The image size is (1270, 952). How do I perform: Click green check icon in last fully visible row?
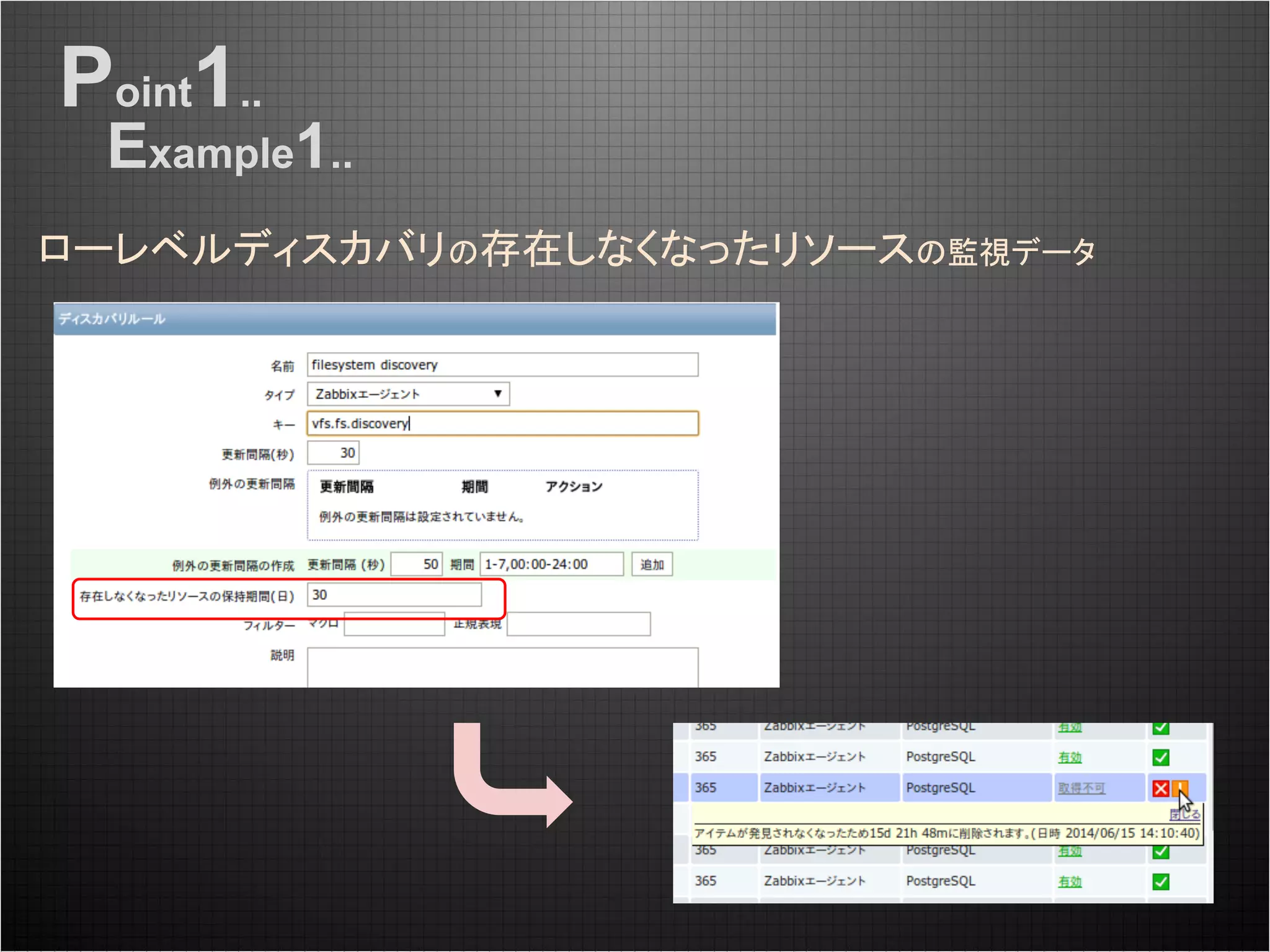[1160, 881]
